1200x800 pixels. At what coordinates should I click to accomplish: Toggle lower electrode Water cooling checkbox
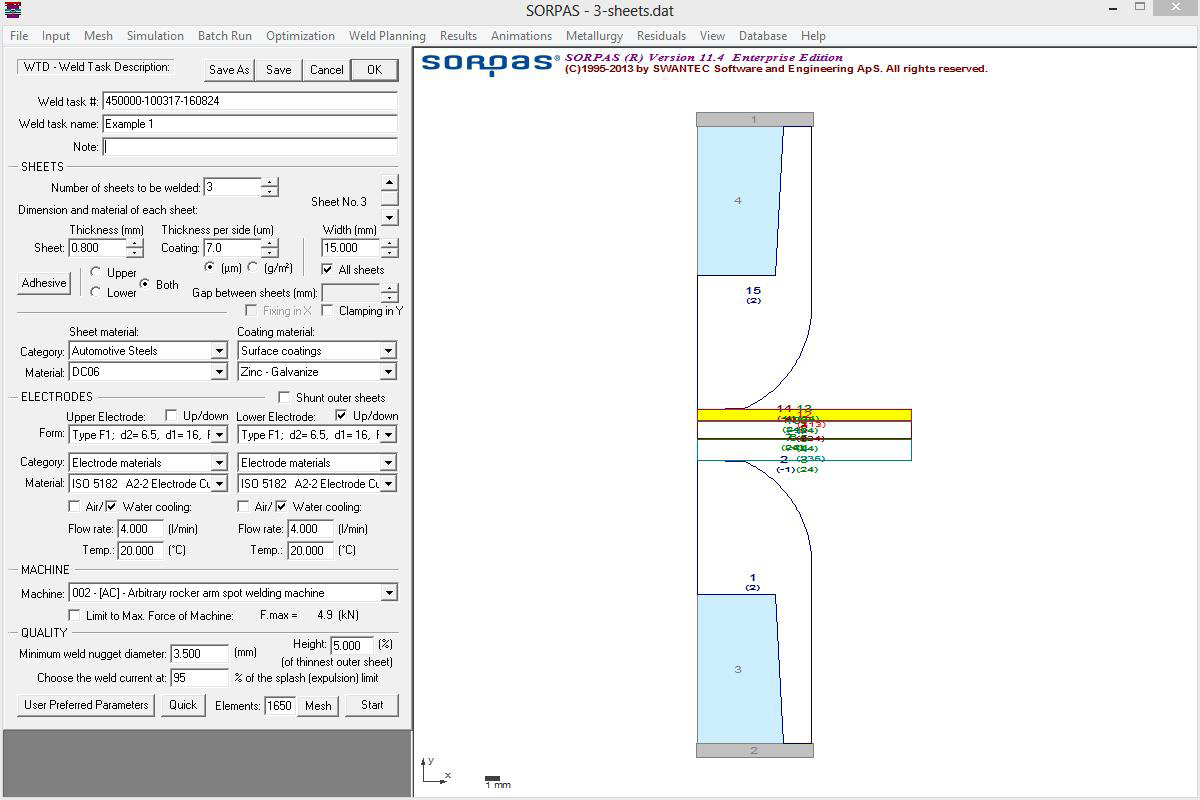tap(281, 506)
